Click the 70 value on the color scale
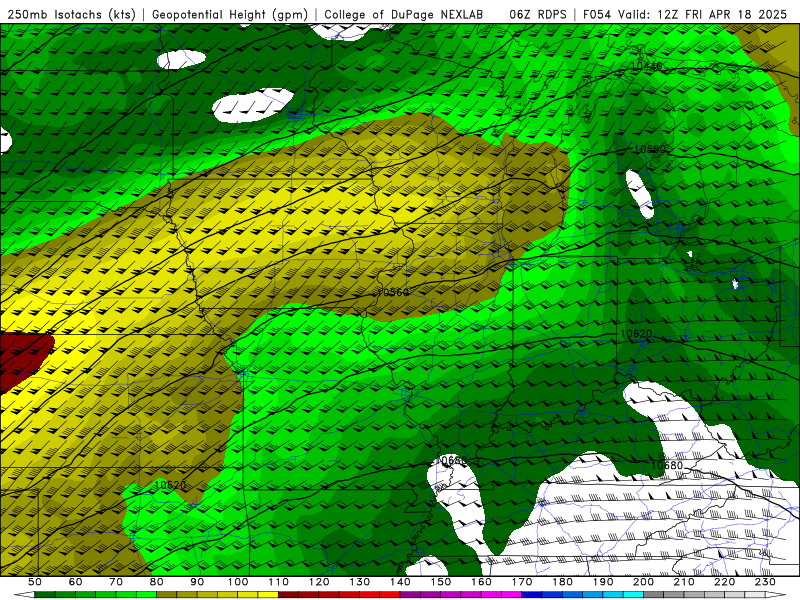This screenshot has width=800, height=600. click(x=116, y=582)
